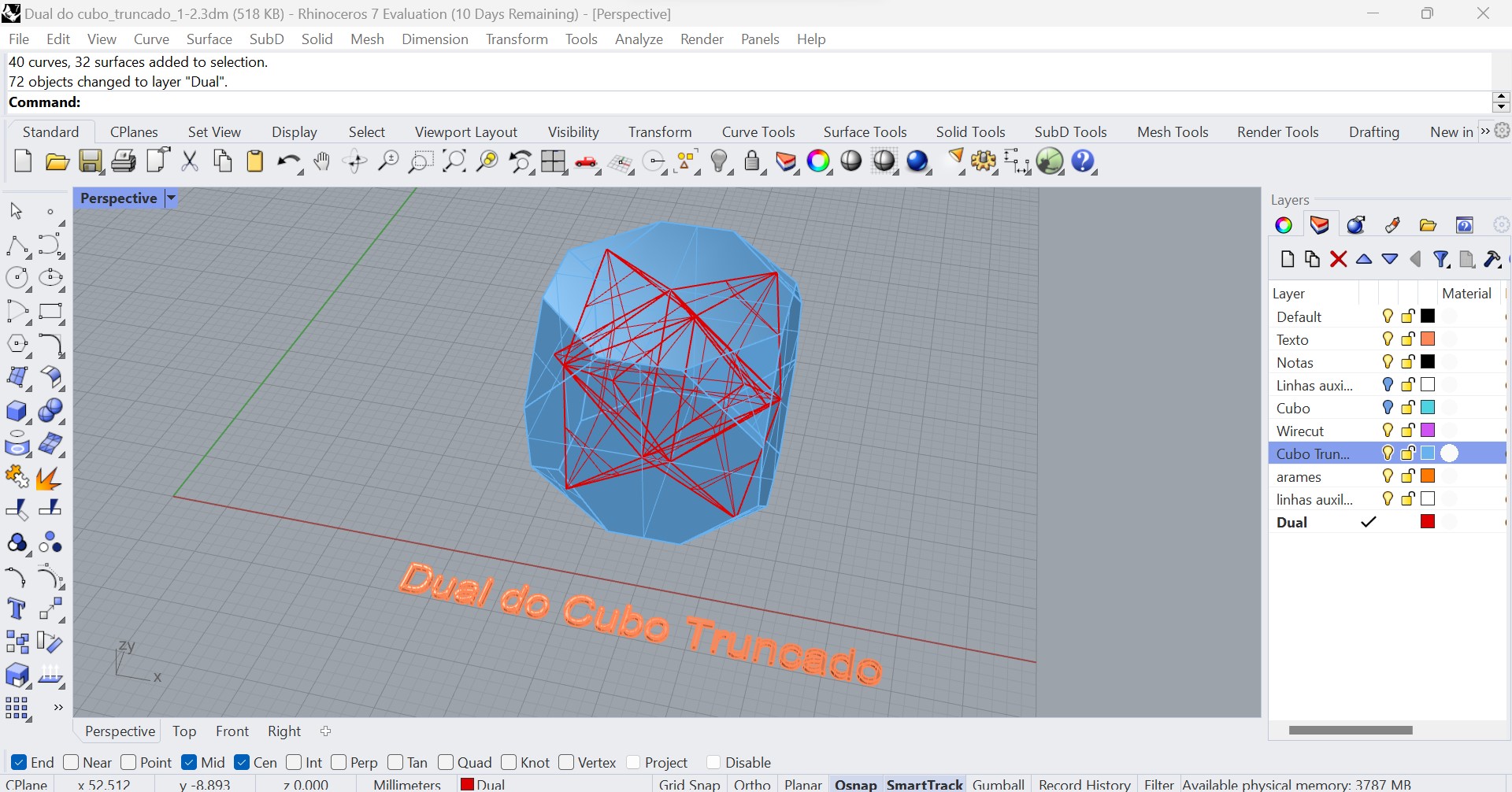Toggle visibility bulb of Cubo layer
The image size is (1512, 792).
click(x=1388, y=408)
